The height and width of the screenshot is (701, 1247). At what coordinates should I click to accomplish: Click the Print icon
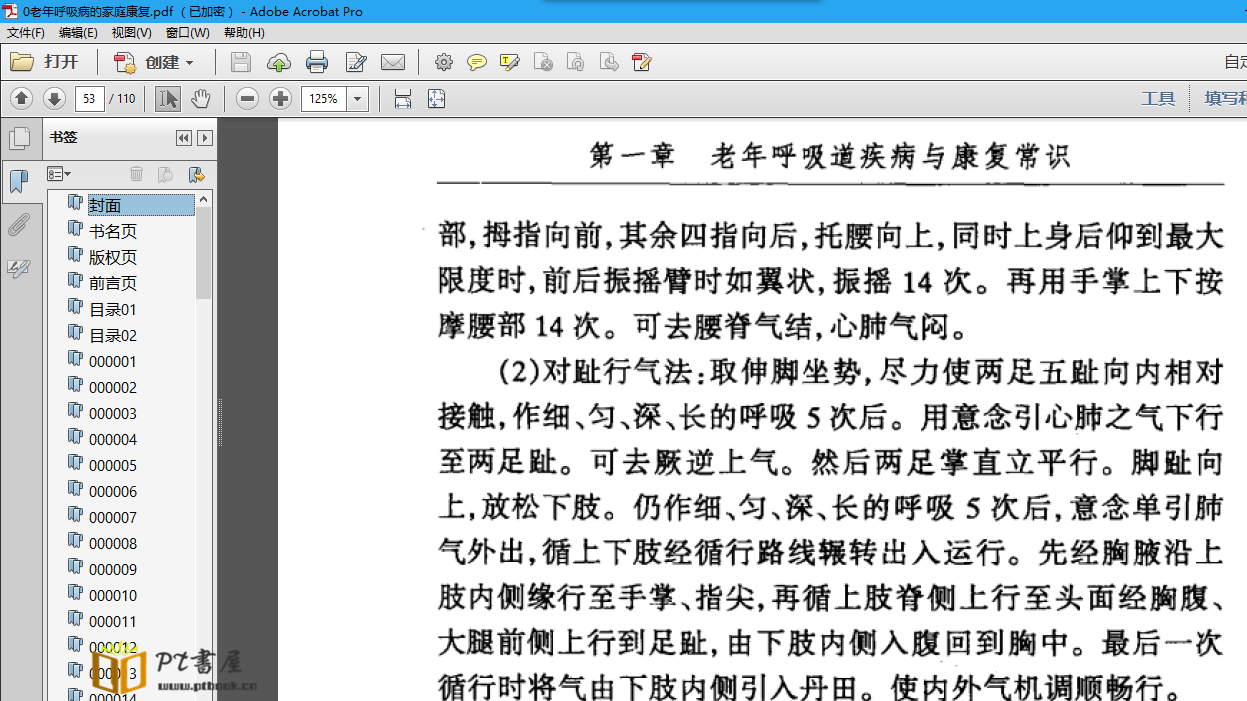pos(317,62)
